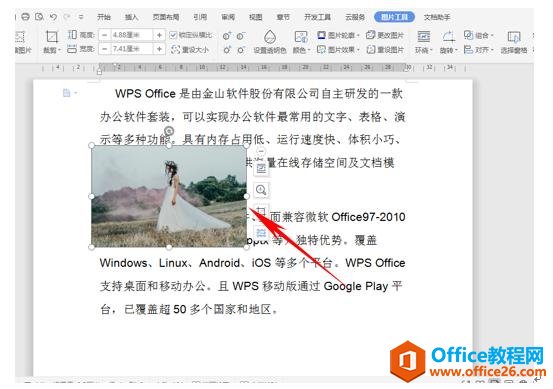Viewport: 553px width, 389px height.
Task: Switch to the 引用 tab
Action: coord(200,17)
